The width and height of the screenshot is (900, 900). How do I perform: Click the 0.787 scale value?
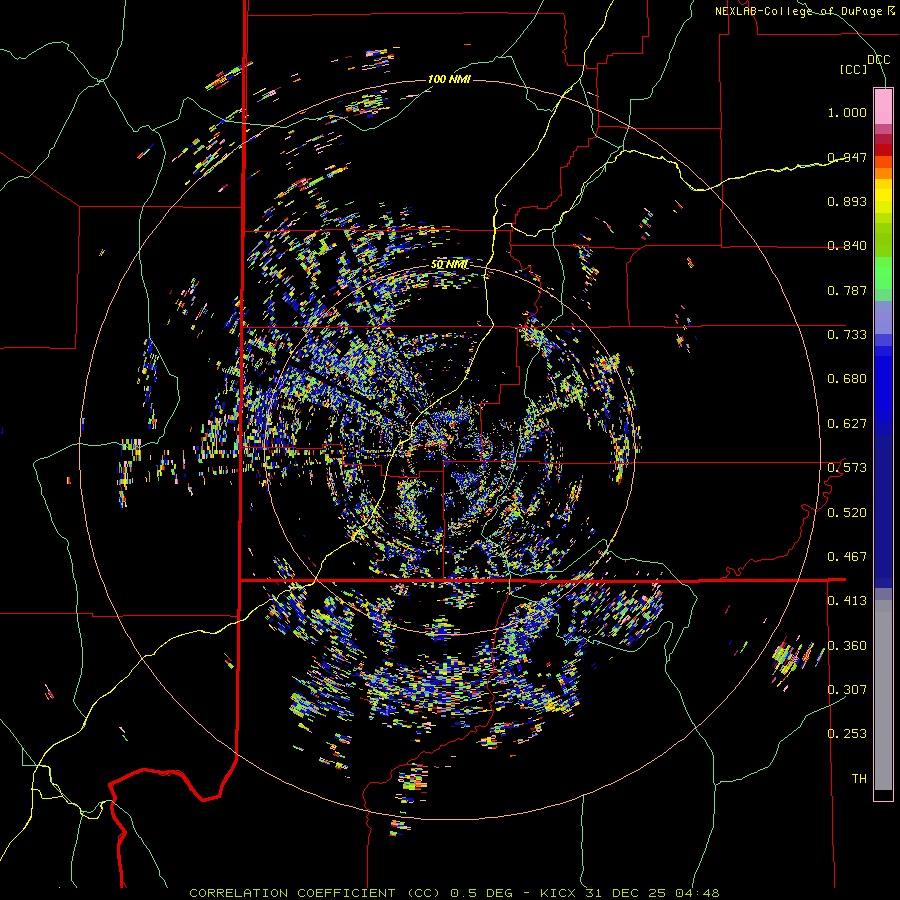click(x=847, y=290)
